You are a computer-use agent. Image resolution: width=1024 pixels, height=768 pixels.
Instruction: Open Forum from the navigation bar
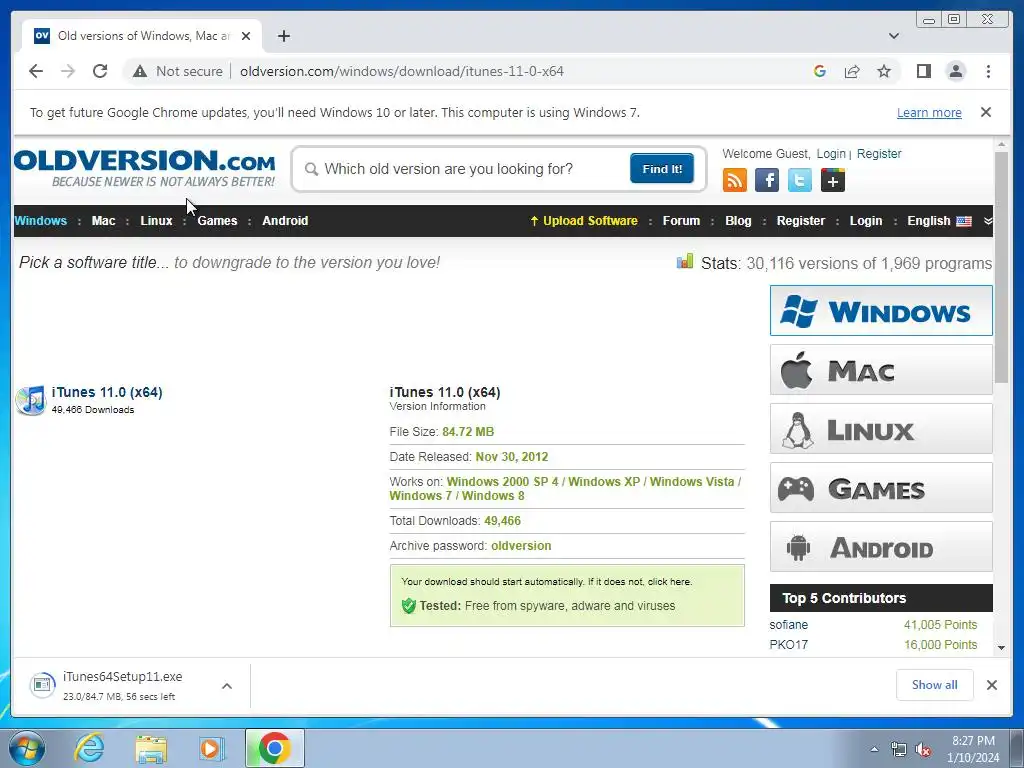[681, 221]
